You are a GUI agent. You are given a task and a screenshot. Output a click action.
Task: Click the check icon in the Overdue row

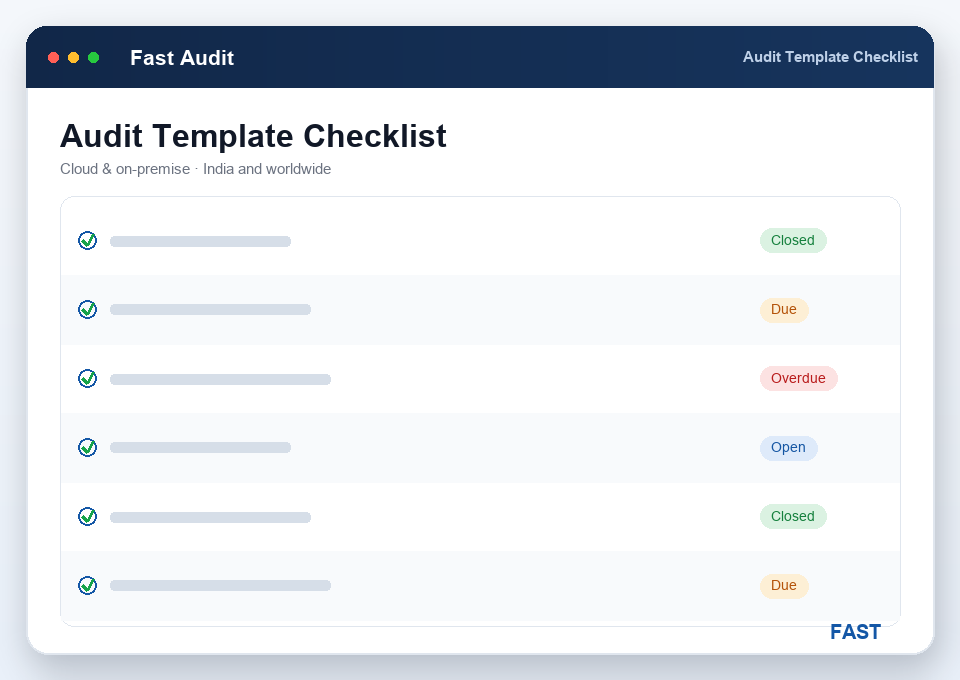coord(88,379)
